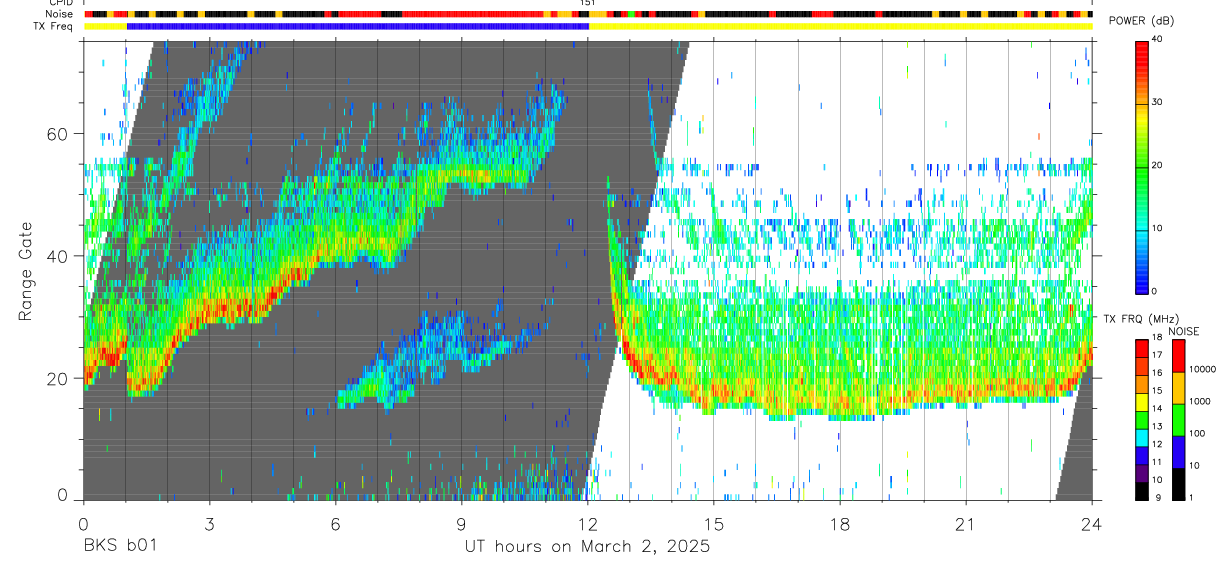This screenshot has height=567, width=1228.
Task: Click the '151' CPID value at top
Action: point(588,4)
